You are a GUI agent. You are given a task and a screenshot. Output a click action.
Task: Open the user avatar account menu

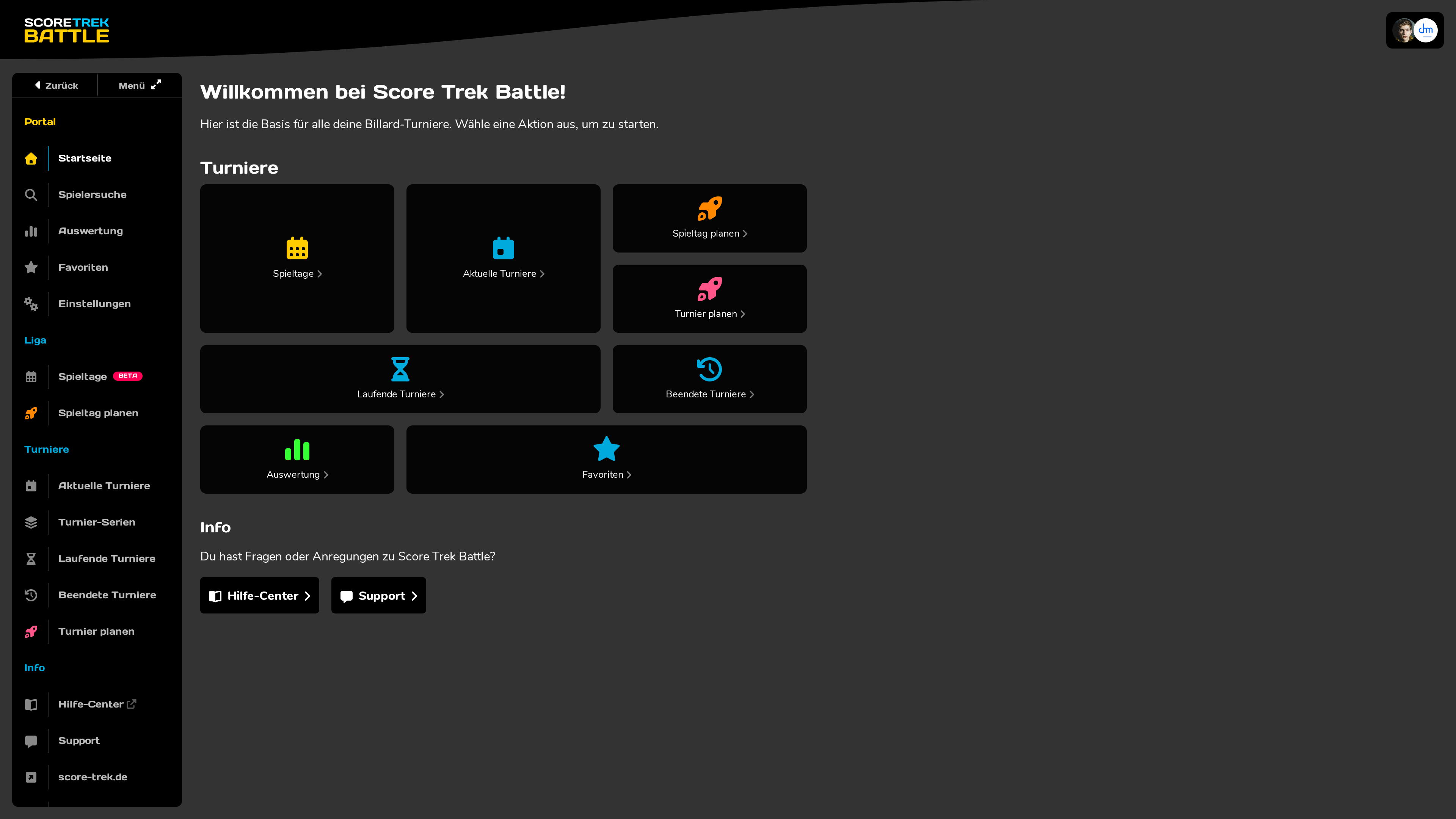1414,30
